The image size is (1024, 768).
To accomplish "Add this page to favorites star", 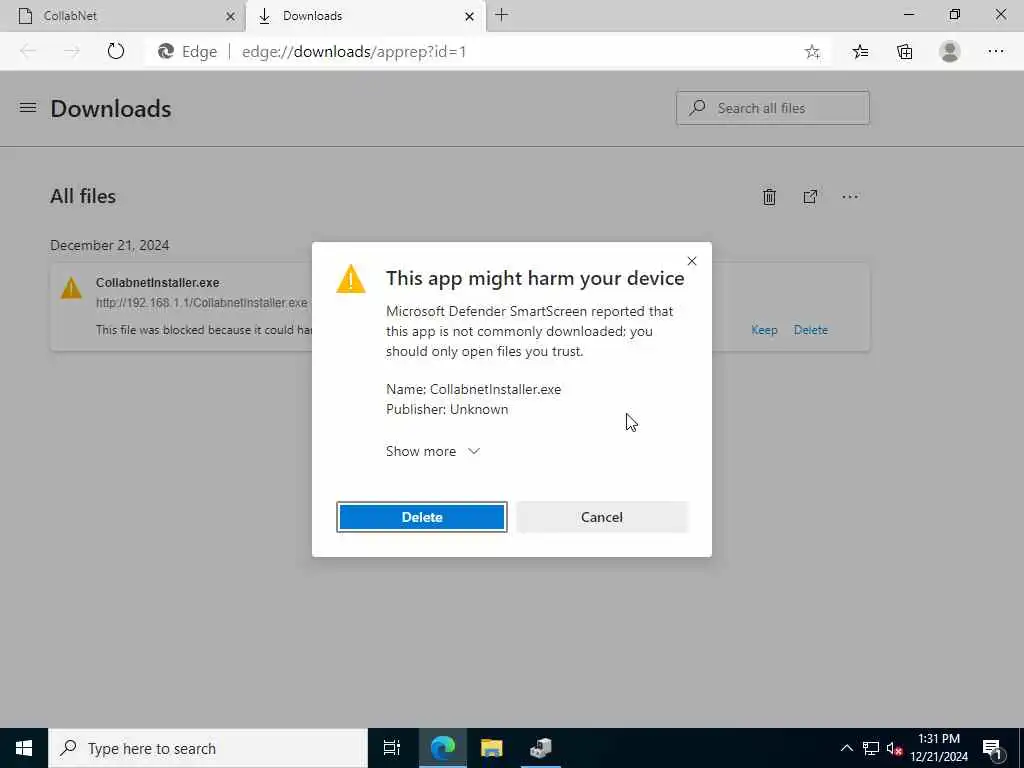I will point(812,52).
